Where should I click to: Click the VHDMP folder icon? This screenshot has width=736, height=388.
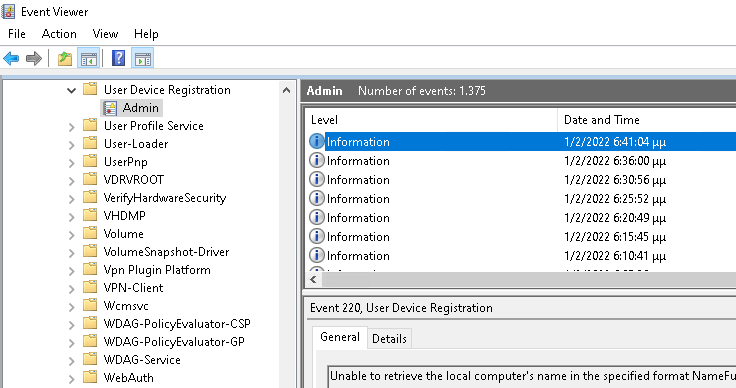point(90,215)
